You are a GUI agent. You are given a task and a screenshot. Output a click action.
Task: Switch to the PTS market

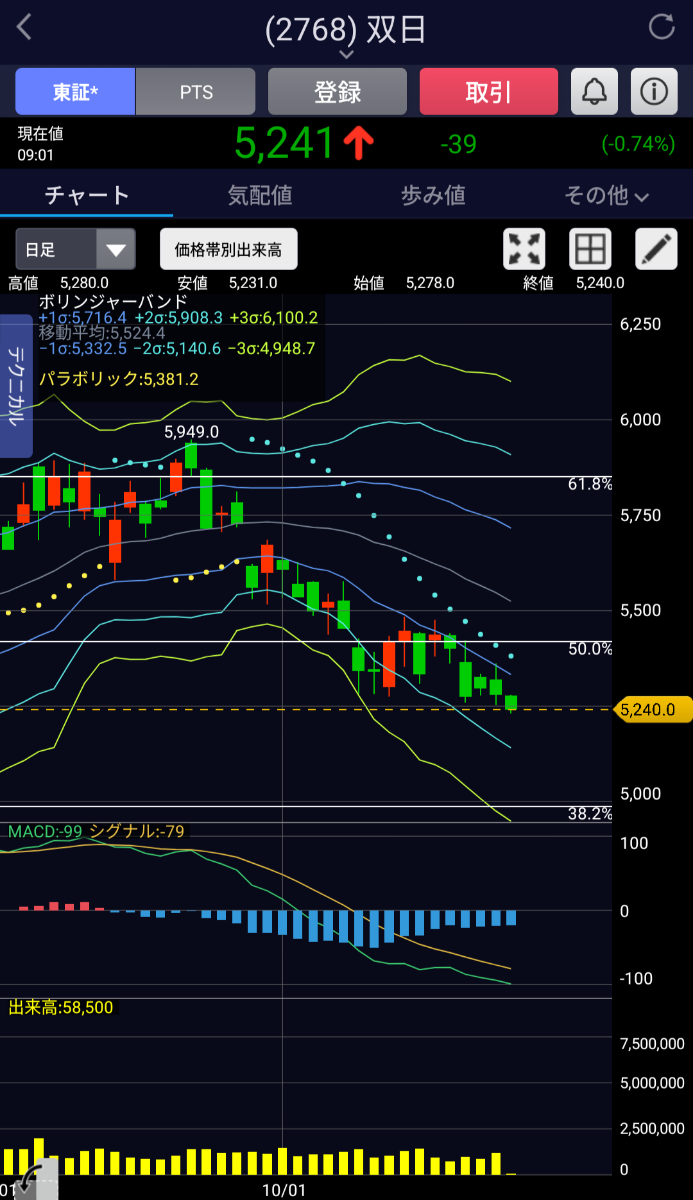[x=196, y=92]
